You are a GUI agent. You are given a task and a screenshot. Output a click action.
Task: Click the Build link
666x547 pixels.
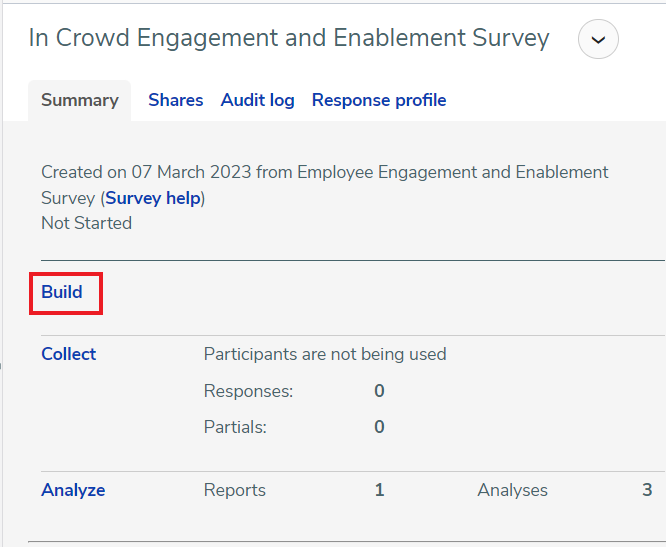click(62, 293)
